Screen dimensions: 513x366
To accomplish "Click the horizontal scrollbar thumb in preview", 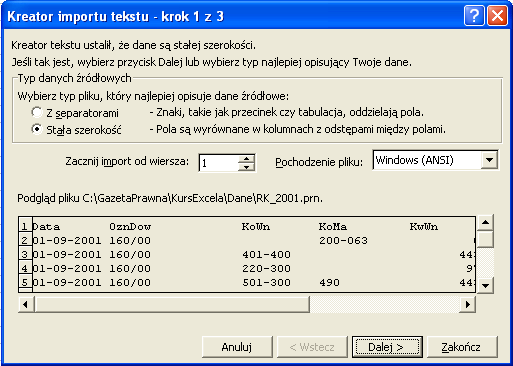I will click(172, 304).
